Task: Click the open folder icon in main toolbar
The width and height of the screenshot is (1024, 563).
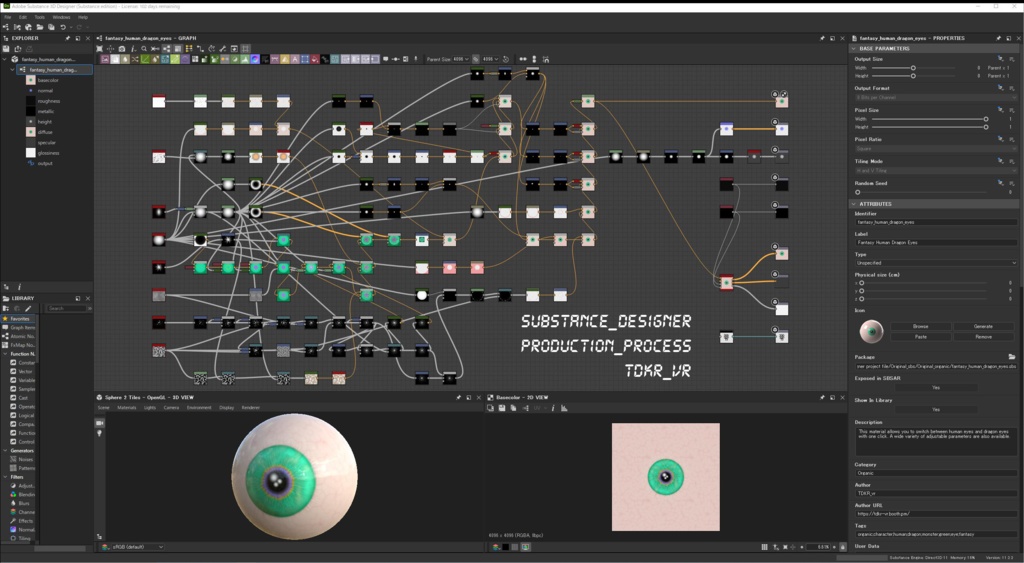Action: tap(40, 27)
